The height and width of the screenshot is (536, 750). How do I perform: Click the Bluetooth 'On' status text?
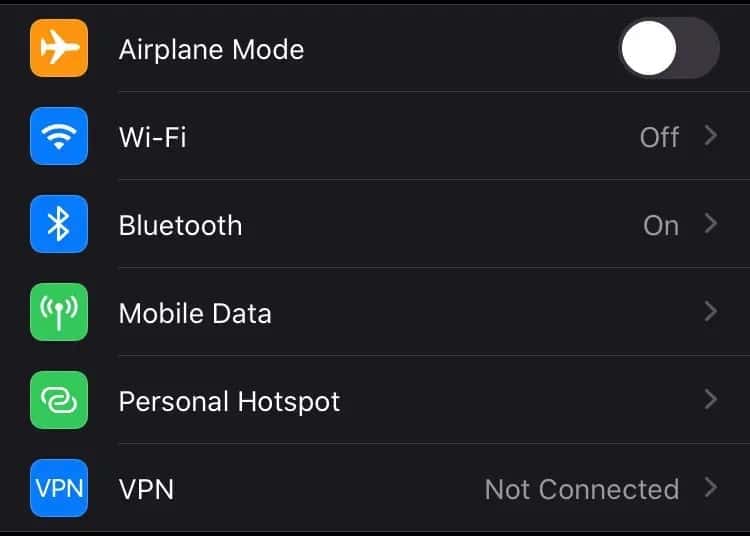pyautogui.click(x=661, y=225)
